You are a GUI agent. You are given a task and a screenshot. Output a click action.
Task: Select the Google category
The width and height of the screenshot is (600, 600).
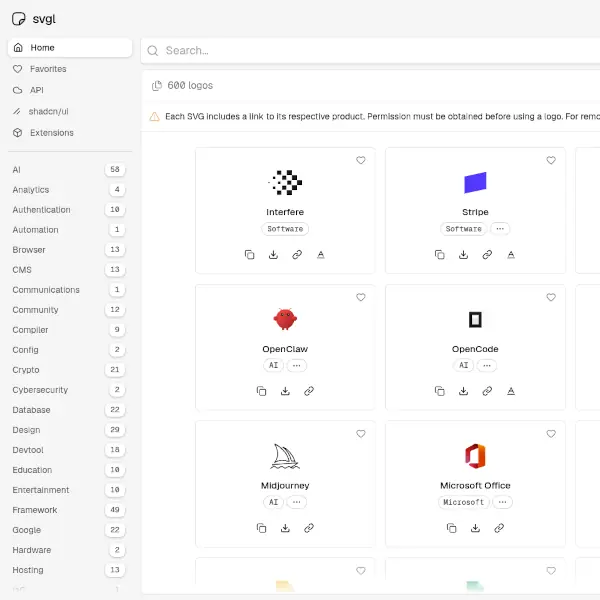pyautogui.click(x=69, y=530)
